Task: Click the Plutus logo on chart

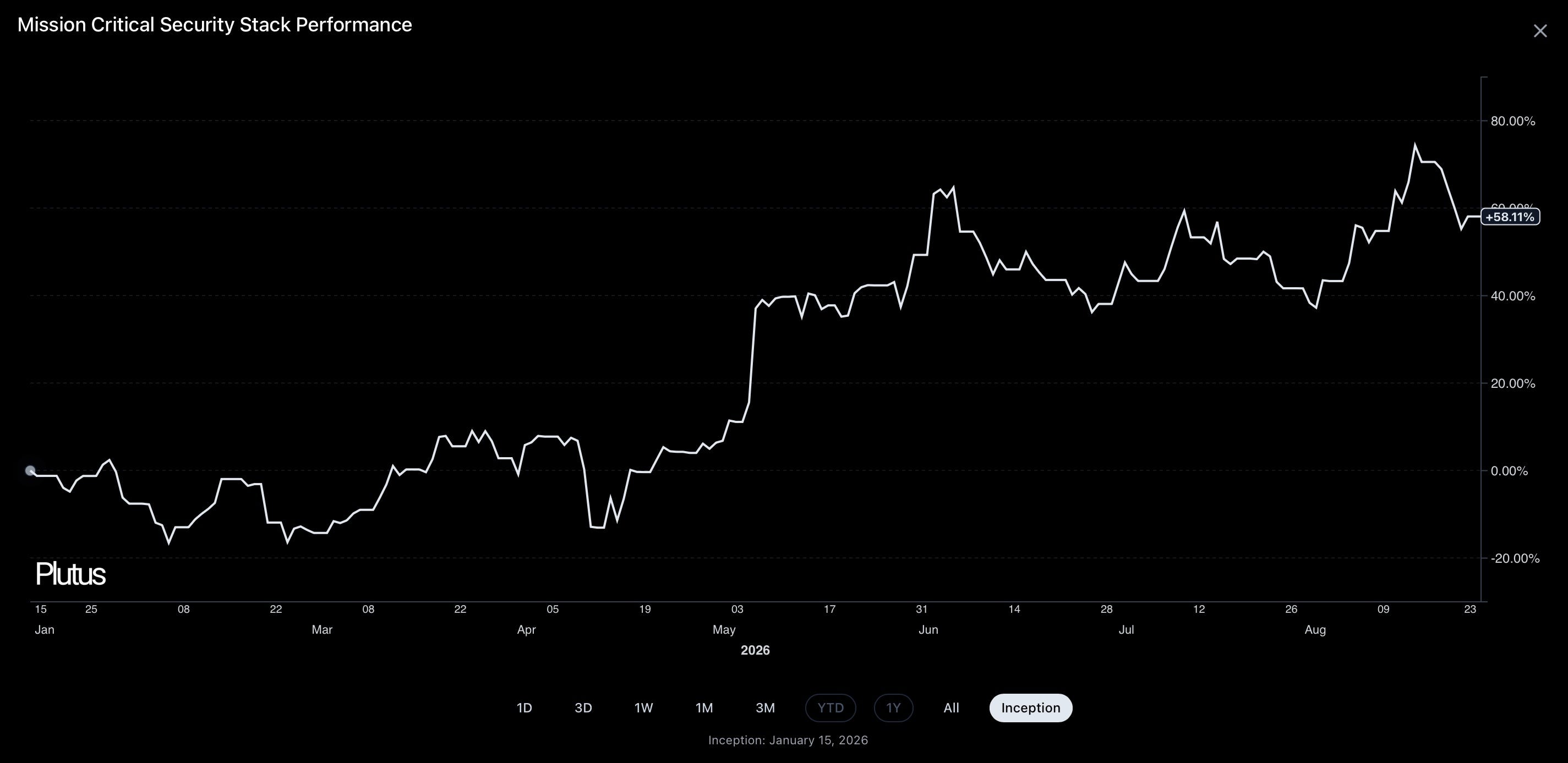Action: [x=70, y=574]
